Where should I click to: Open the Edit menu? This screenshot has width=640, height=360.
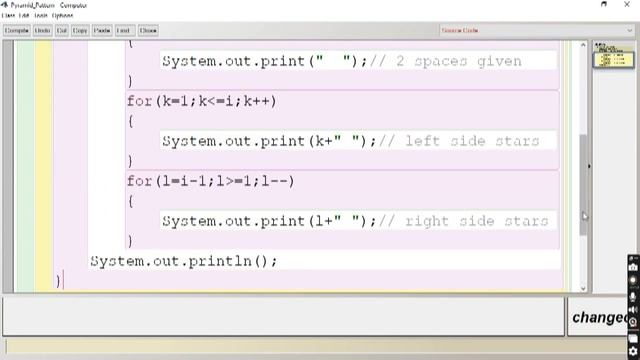coord(24,16)
